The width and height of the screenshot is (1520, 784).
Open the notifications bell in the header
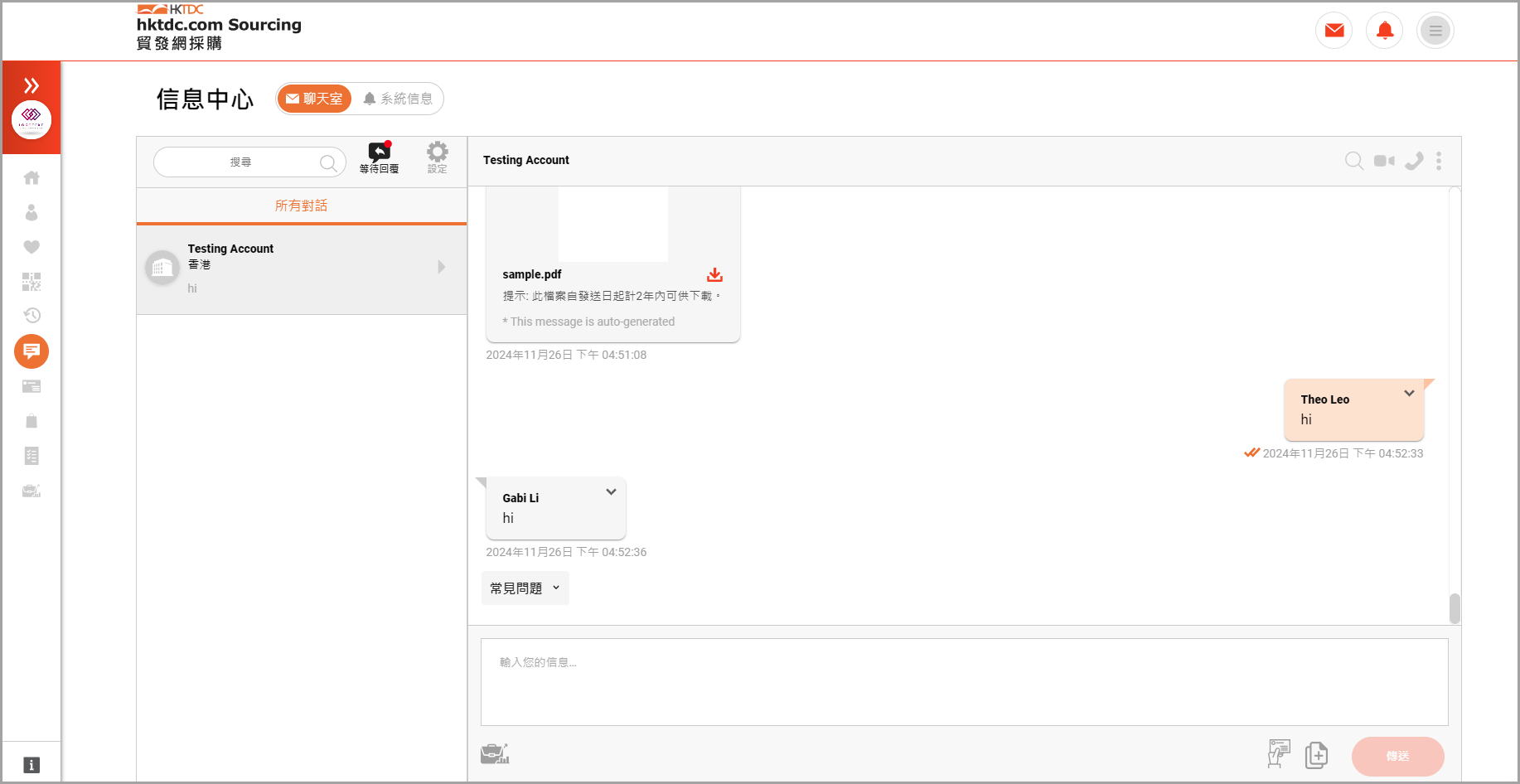pyautogui.click(x=1385, y=31)
